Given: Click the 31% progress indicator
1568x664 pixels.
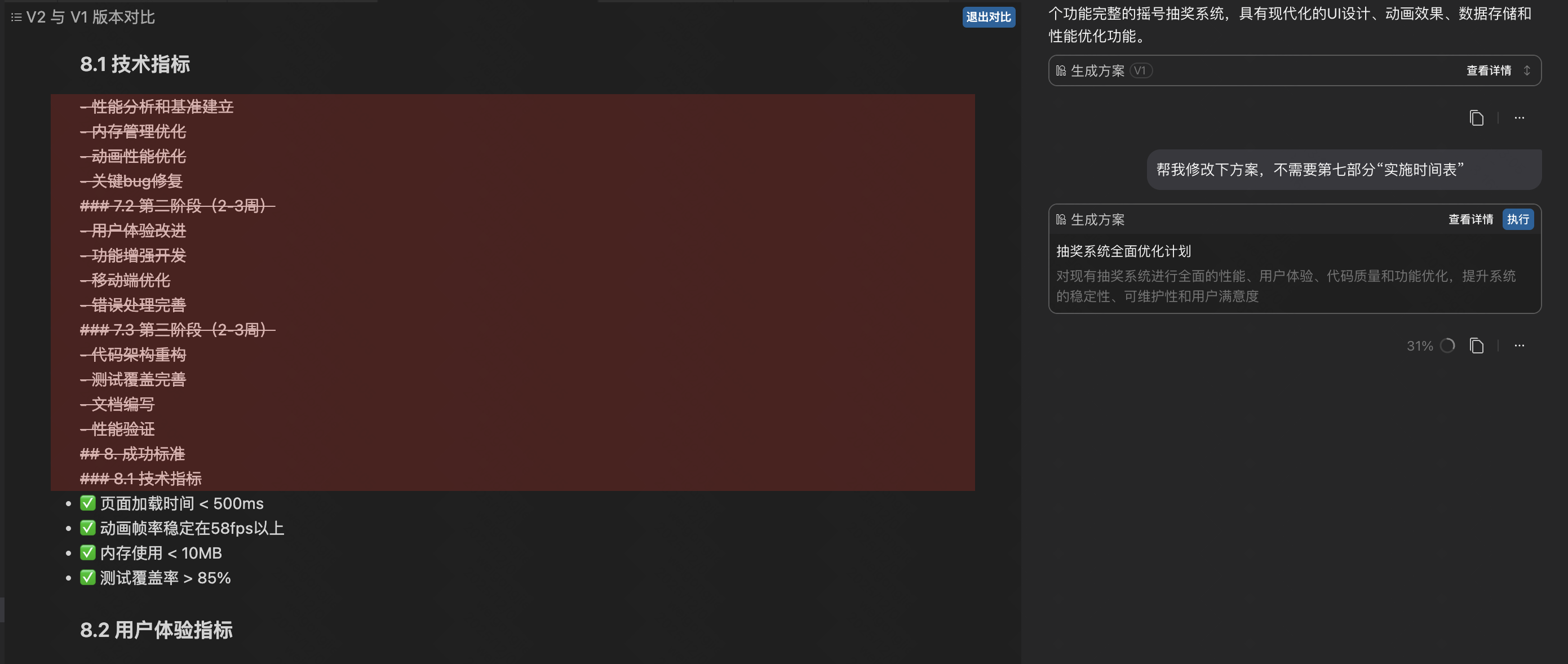Looking at the screenshot, I should coord(1419,346).
